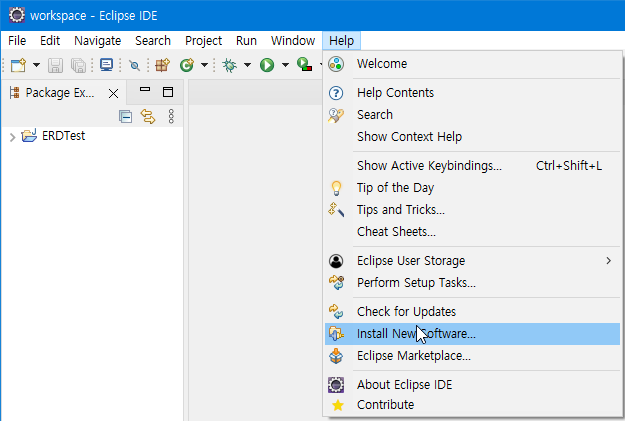Choose Eclipse Marketplace
The height and width of the screenshot is (421, 625).
472,356
